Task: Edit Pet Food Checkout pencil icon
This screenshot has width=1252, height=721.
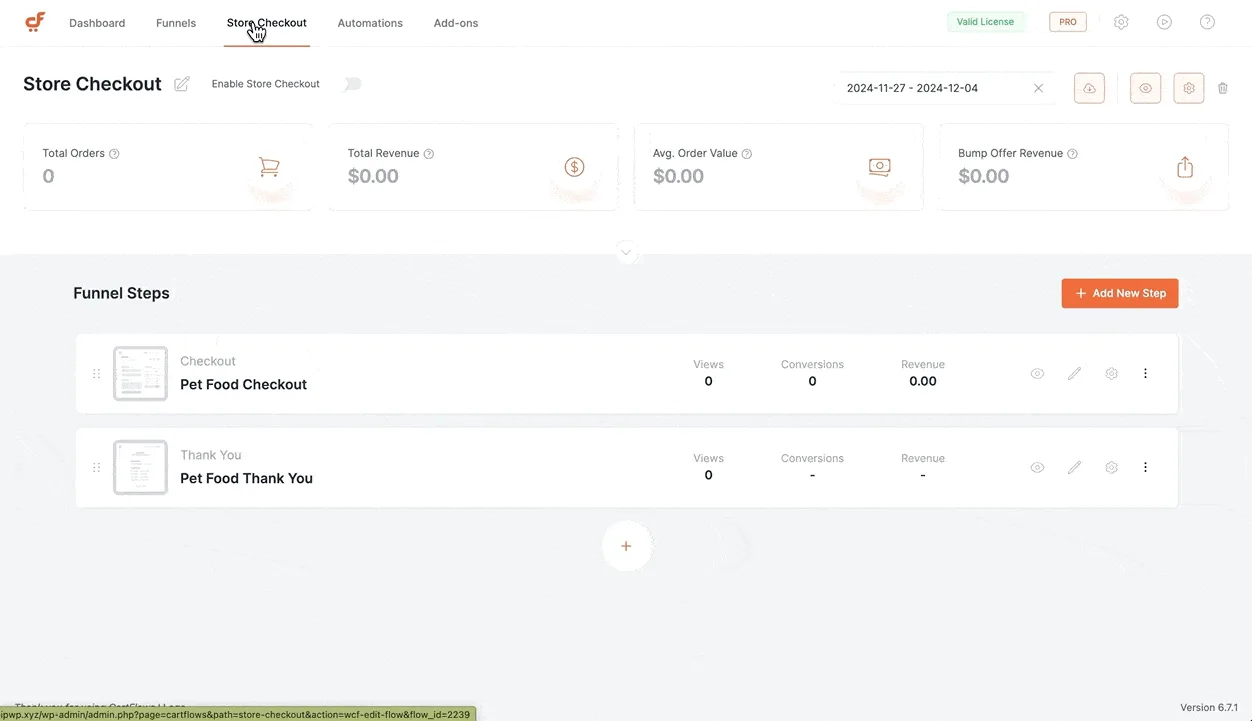Action: 1074,374
